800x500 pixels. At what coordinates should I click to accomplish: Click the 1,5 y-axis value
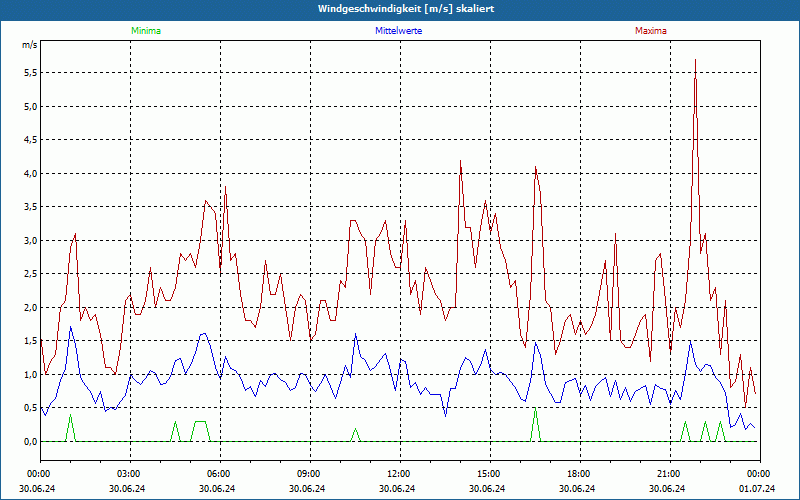pos(31,341)
